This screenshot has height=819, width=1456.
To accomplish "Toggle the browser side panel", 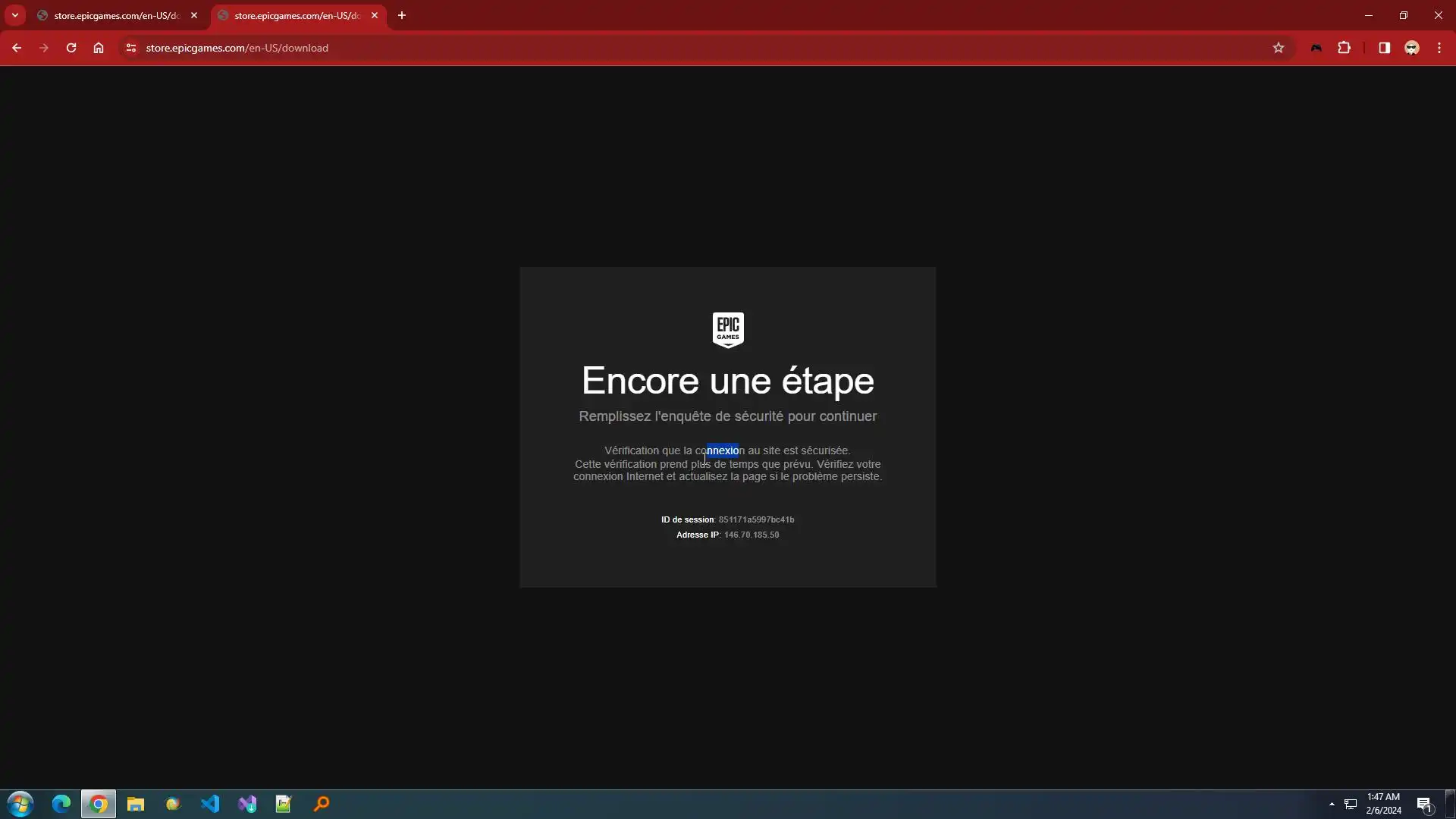I will point(1384,48).
